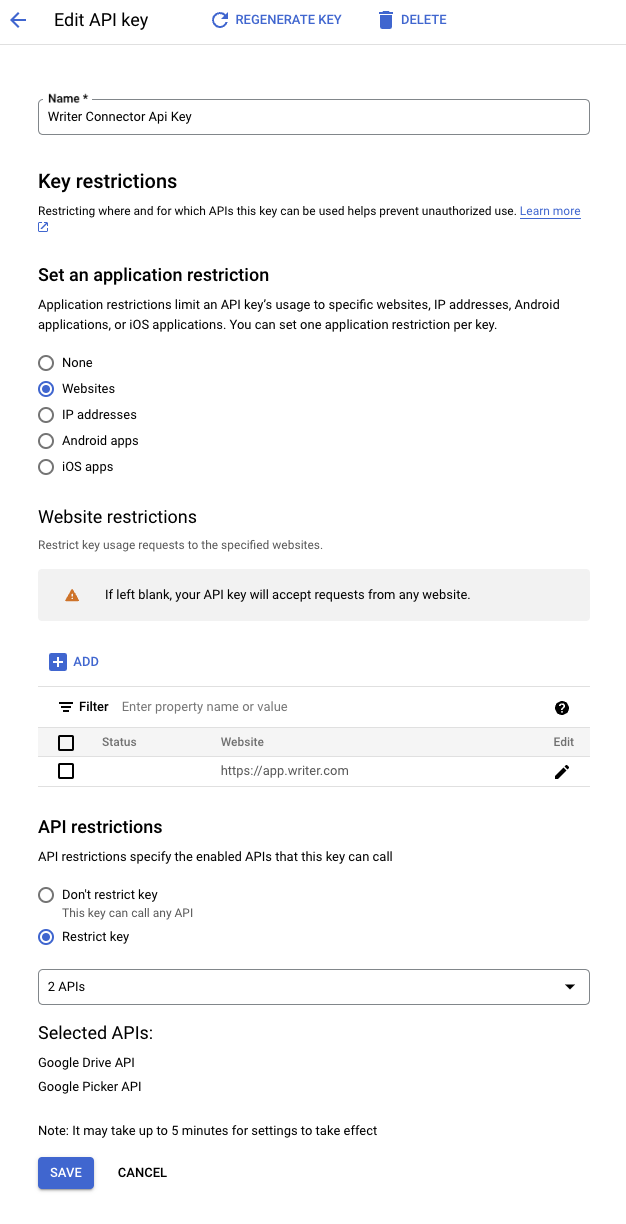Edit app.writer.com with pencil icon
This screenshot has height=1224, width=626.
pos(562,772)
